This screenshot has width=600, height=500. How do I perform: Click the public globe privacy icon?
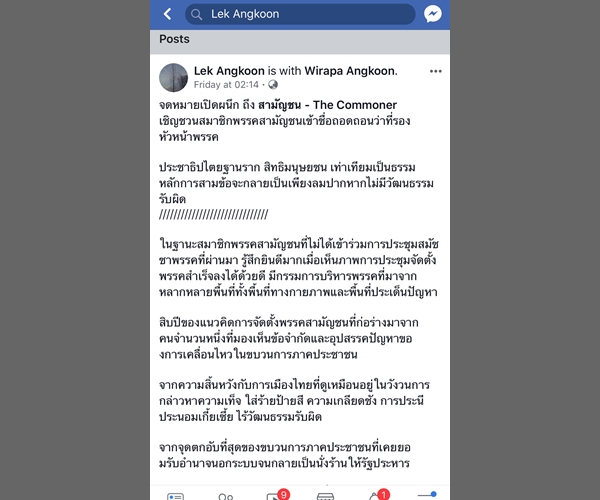click(x=273, y=85)
